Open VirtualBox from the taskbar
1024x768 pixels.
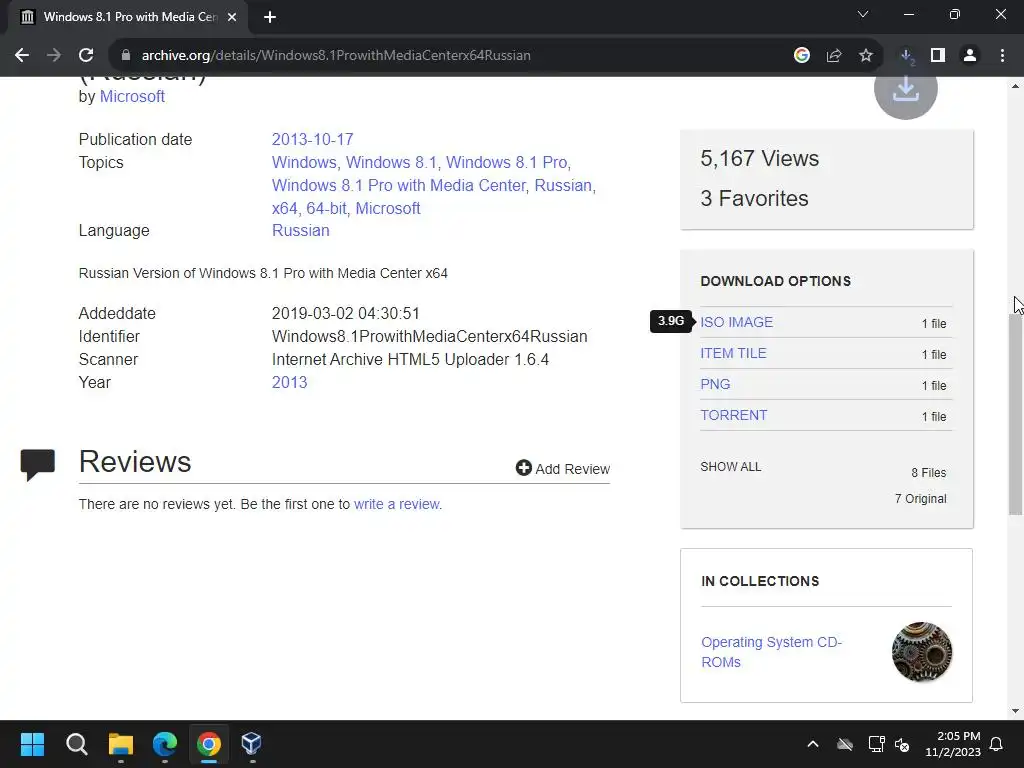click(x=251, y=744)
